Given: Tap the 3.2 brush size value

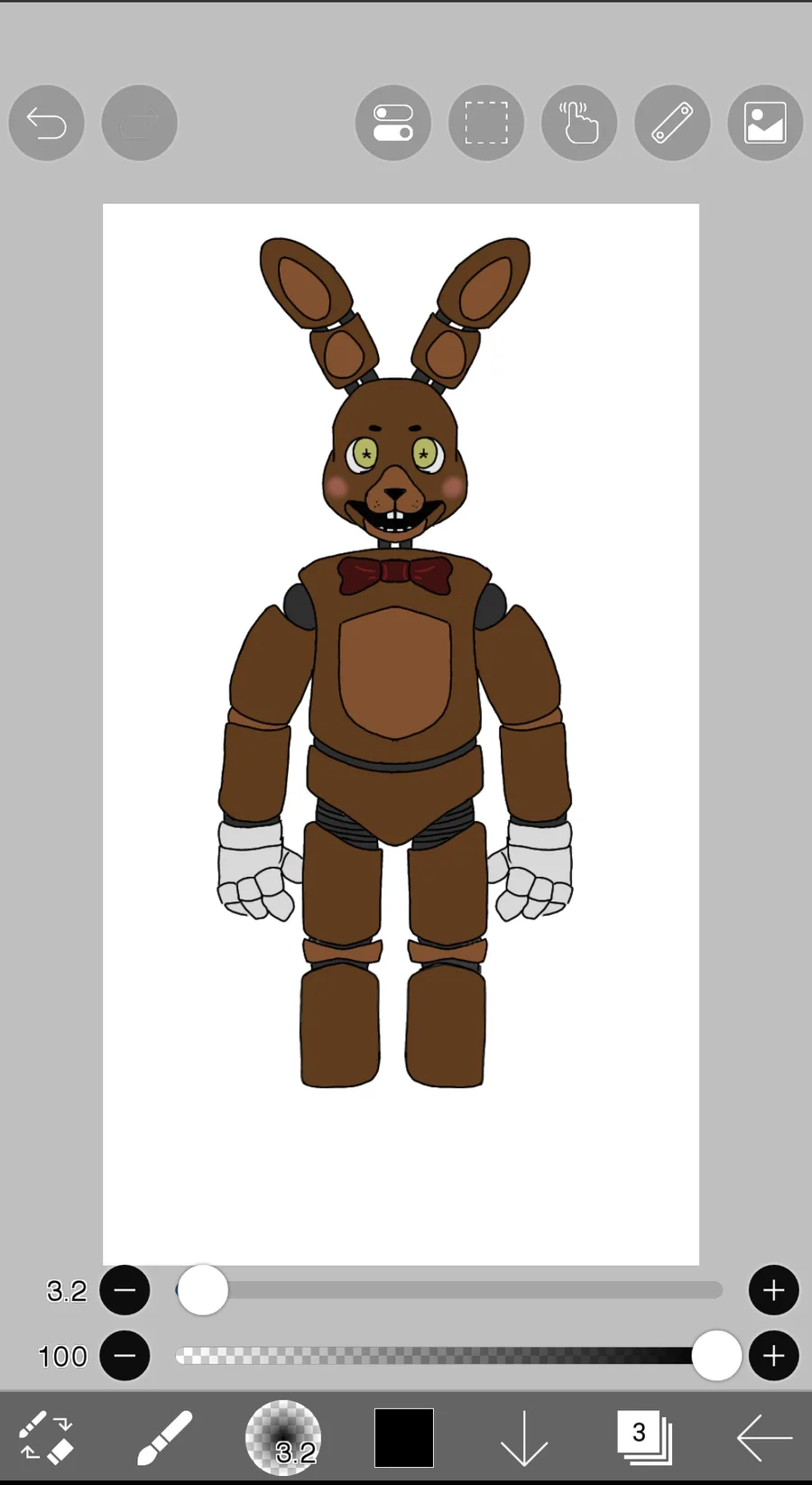Looking at the screenshot, I should (x=67, y=1291).
